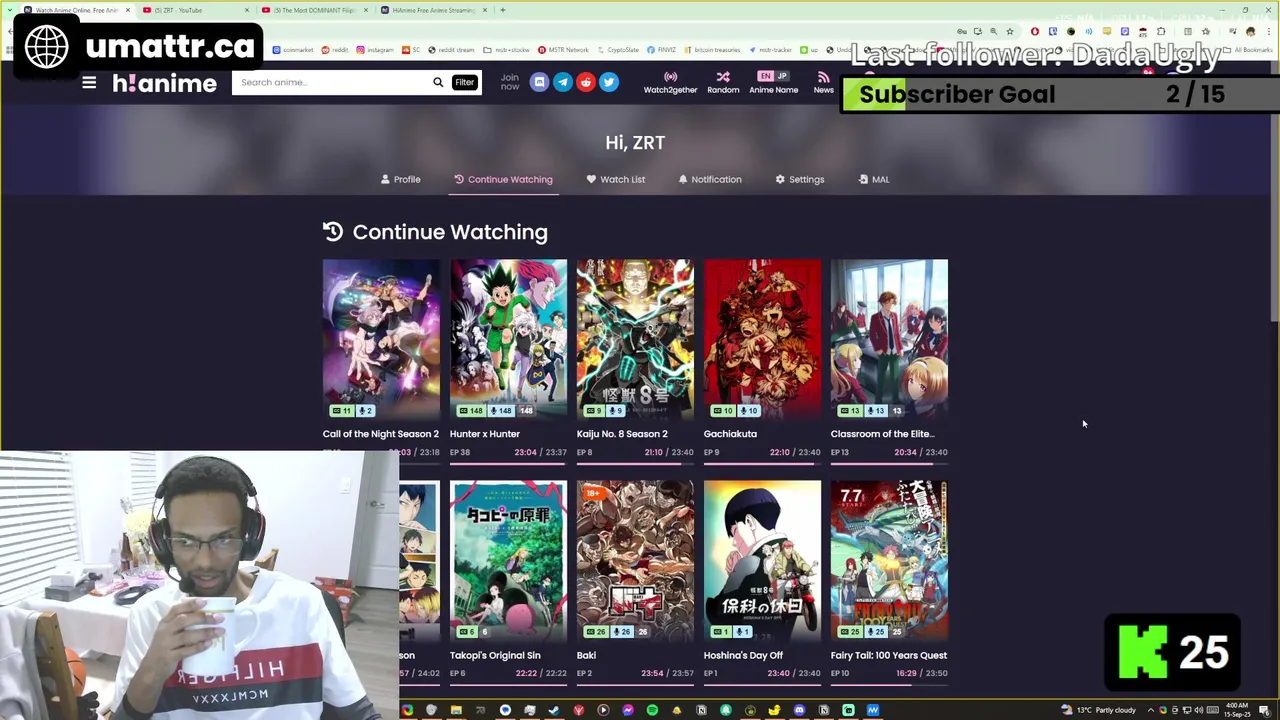Click the Classroom of the Elite title
The image size is (1280, 720).
click(882, 434)
